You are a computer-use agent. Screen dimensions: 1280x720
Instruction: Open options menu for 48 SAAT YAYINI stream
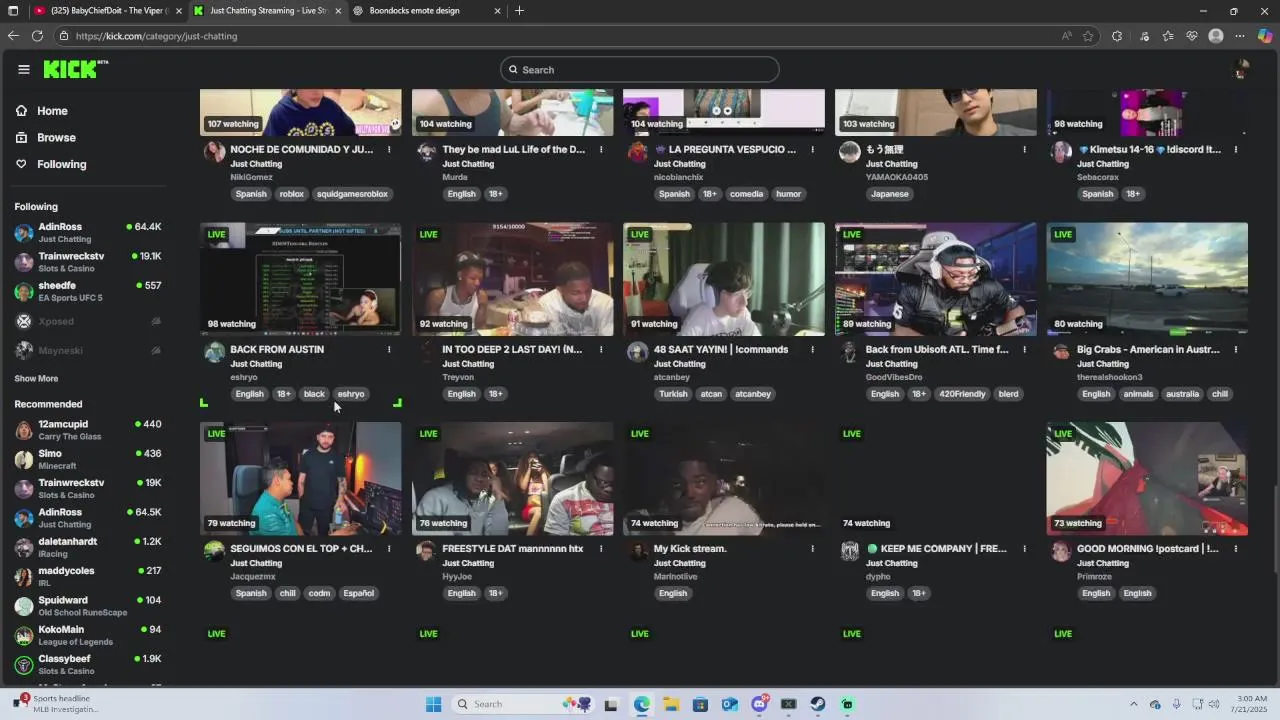point(812,349)
